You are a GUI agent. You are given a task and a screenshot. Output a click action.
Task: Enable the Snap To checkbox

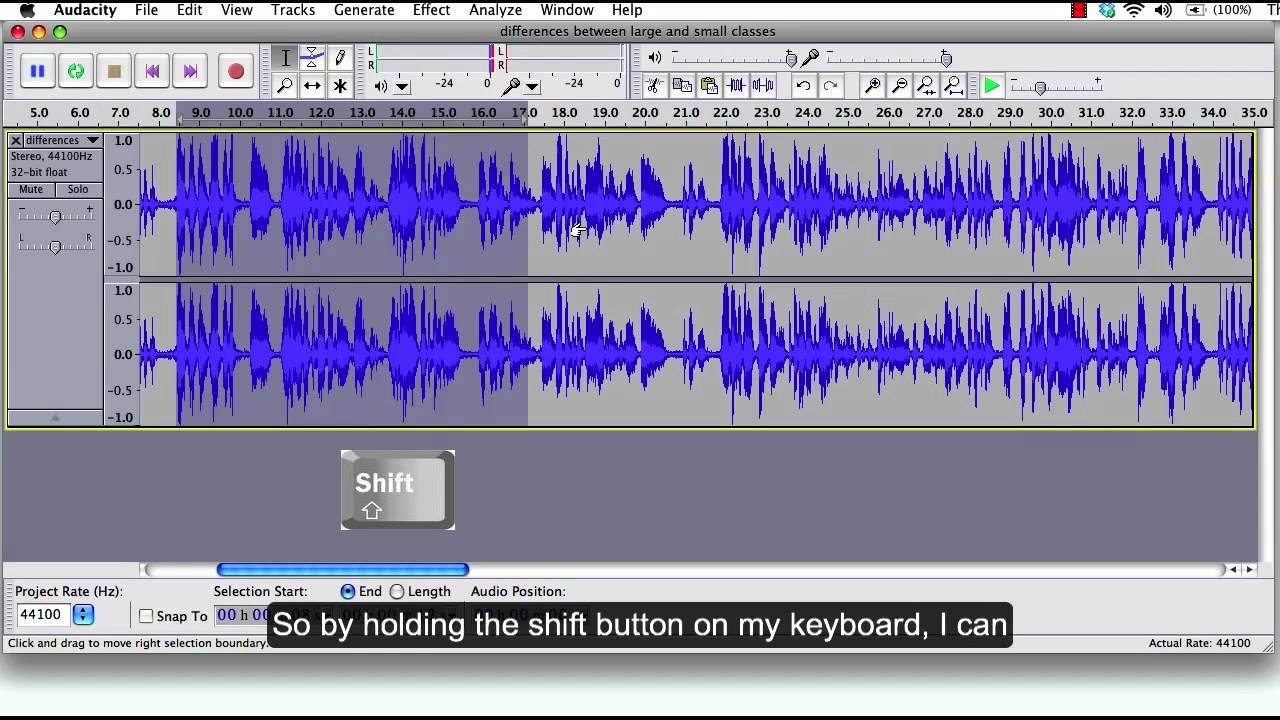pyautogui.click(x=146, y=616)
